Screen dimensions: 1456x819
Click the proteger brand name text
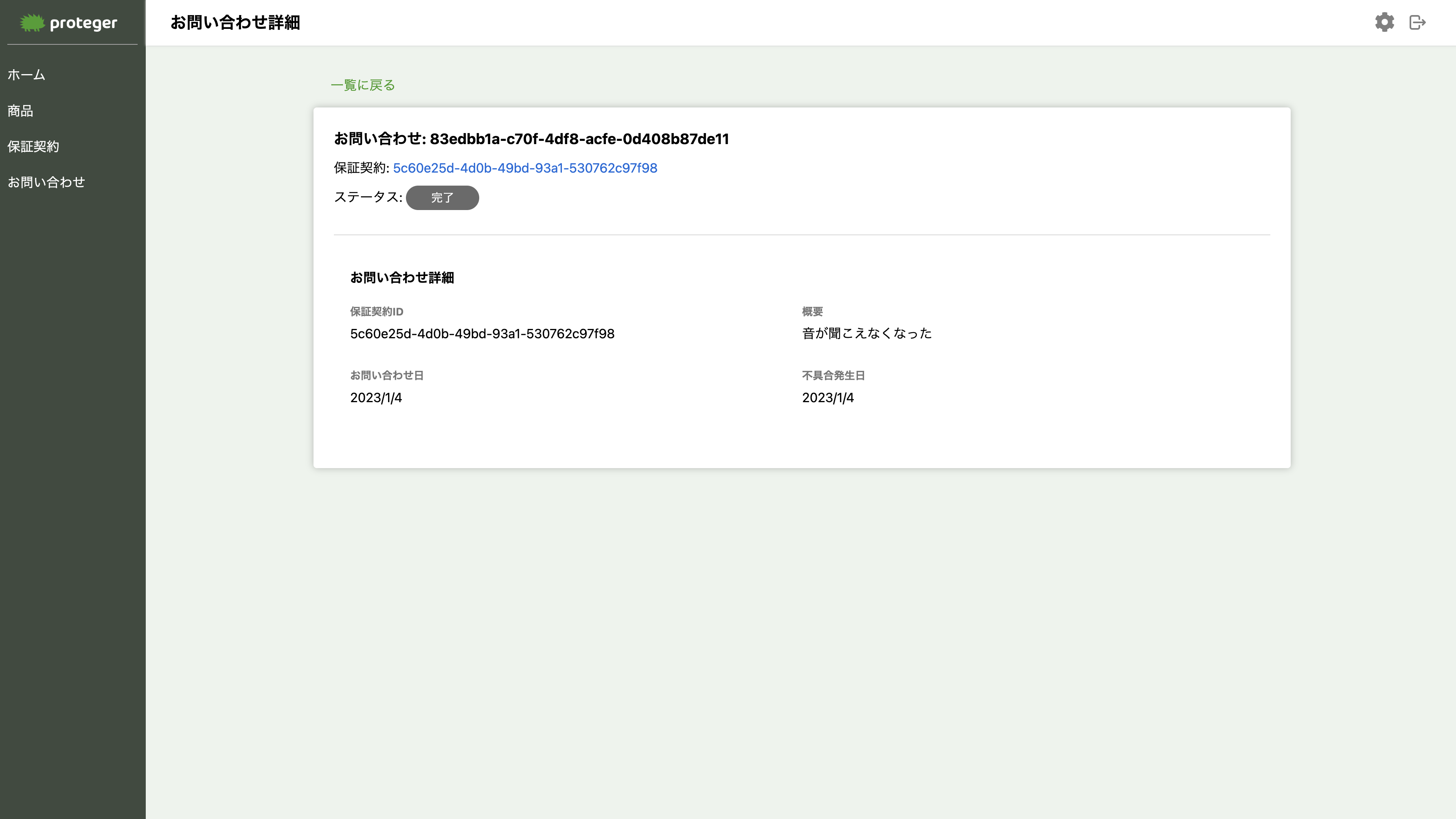(83, 23)
